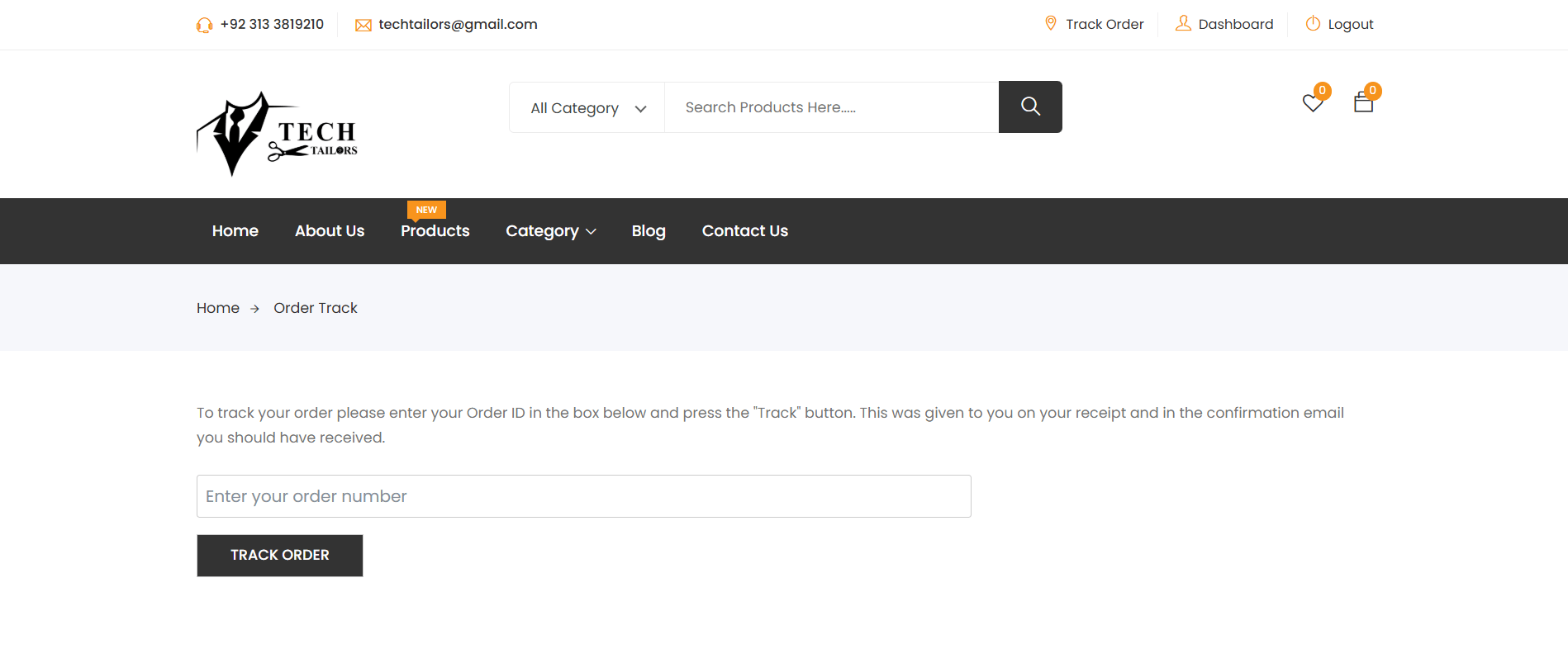Focus the Enter your order number field

point(584,496)
